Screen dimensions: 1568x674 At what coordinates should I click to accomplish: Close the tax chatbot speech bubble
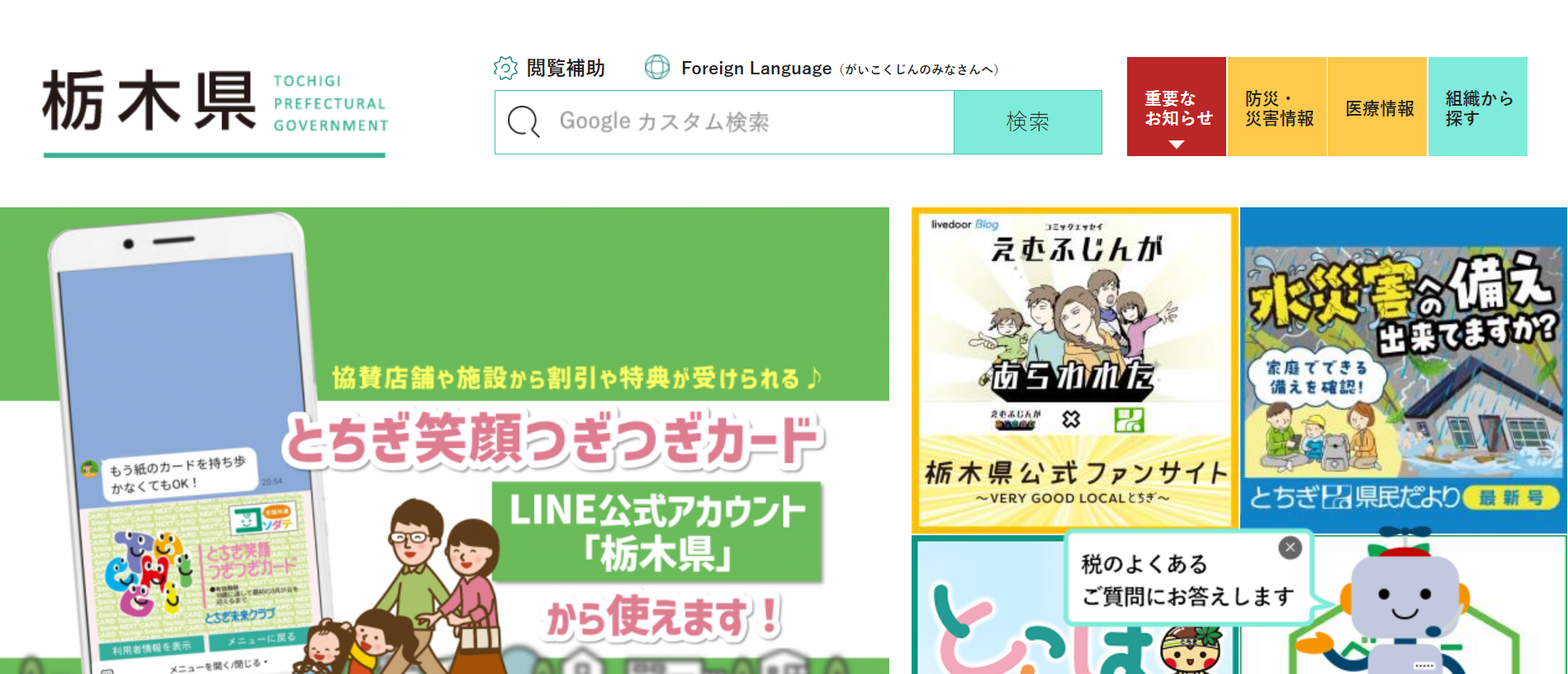point(1291,548)
